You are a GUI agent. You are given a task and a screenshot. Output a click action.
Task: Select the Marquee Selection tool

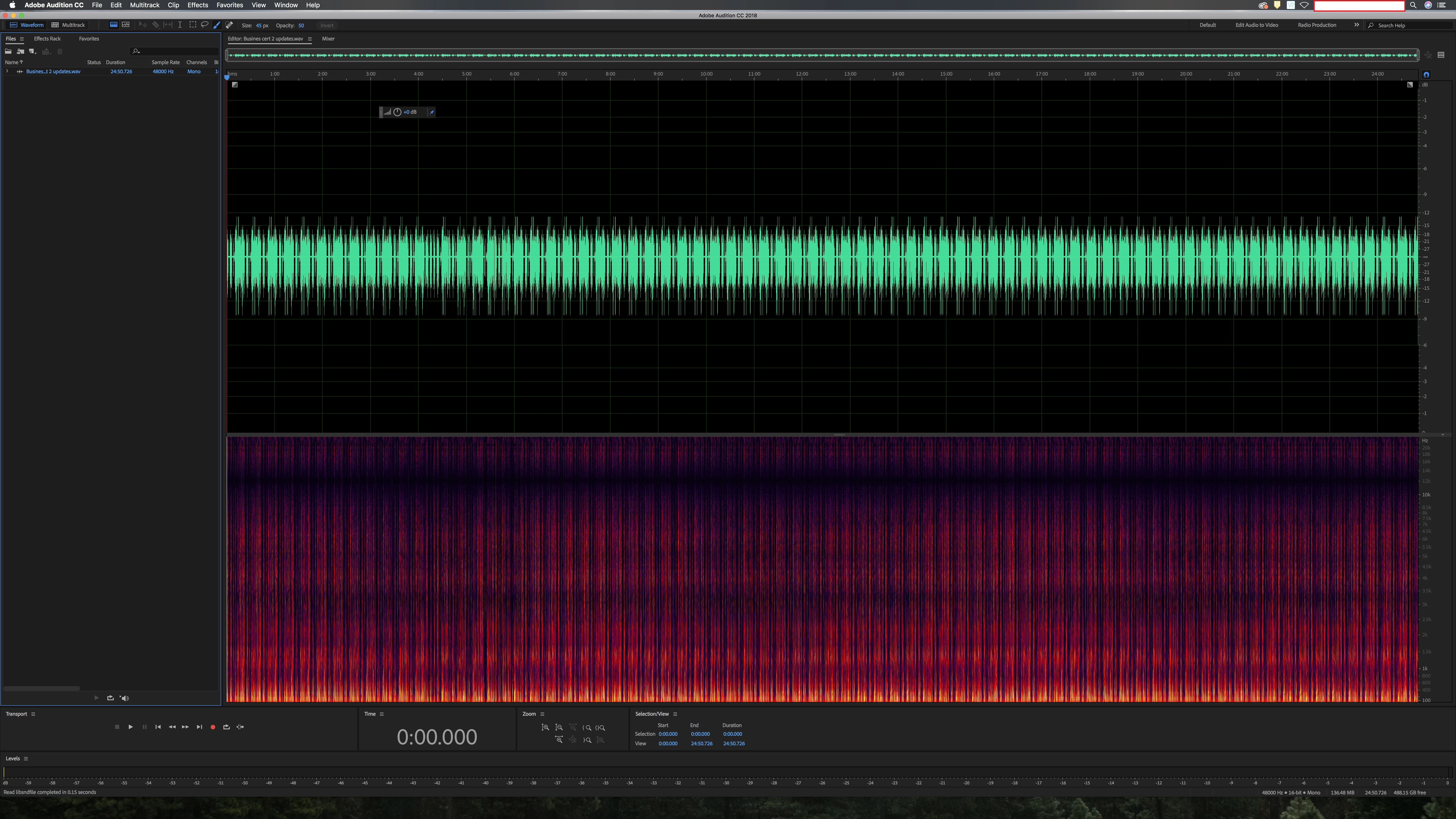tap(193, 25)
